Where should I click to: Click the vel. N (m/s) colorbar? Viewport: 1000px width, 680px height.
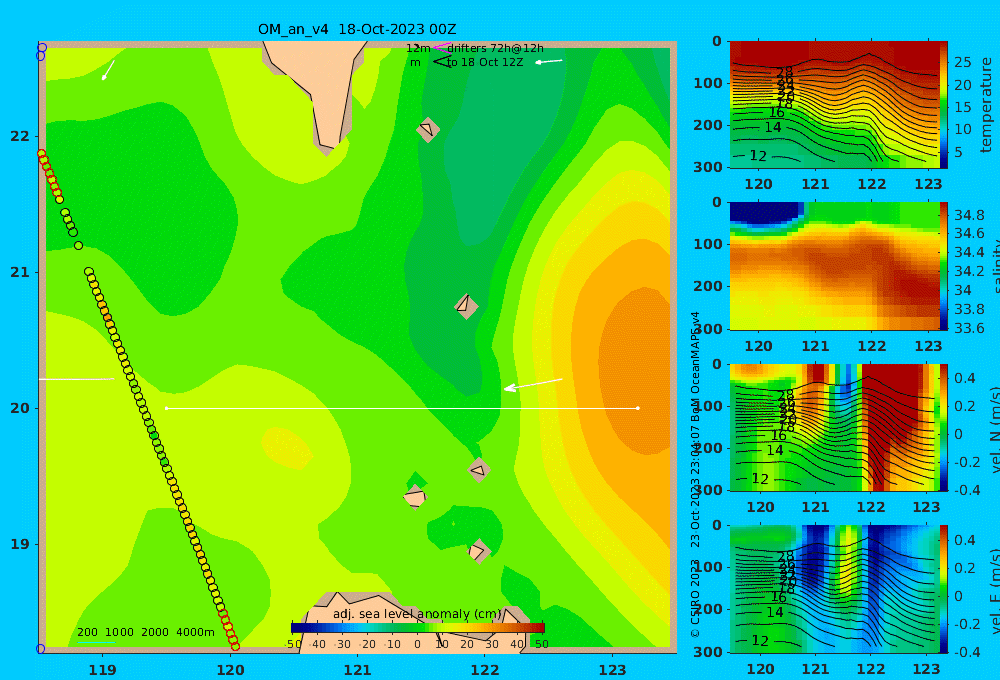pos(944,427)
